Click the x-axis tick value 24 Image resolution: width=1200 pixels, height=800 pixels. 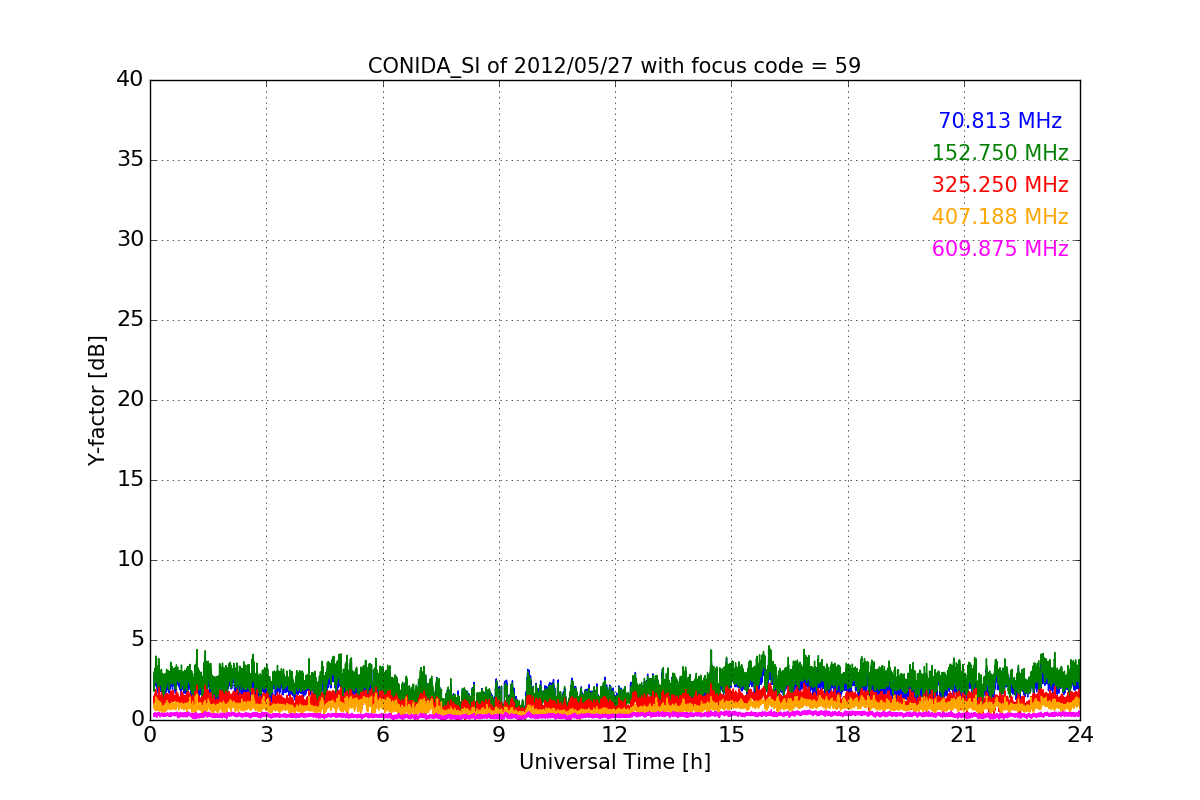pyautogui.click(x=1080, y=735)
